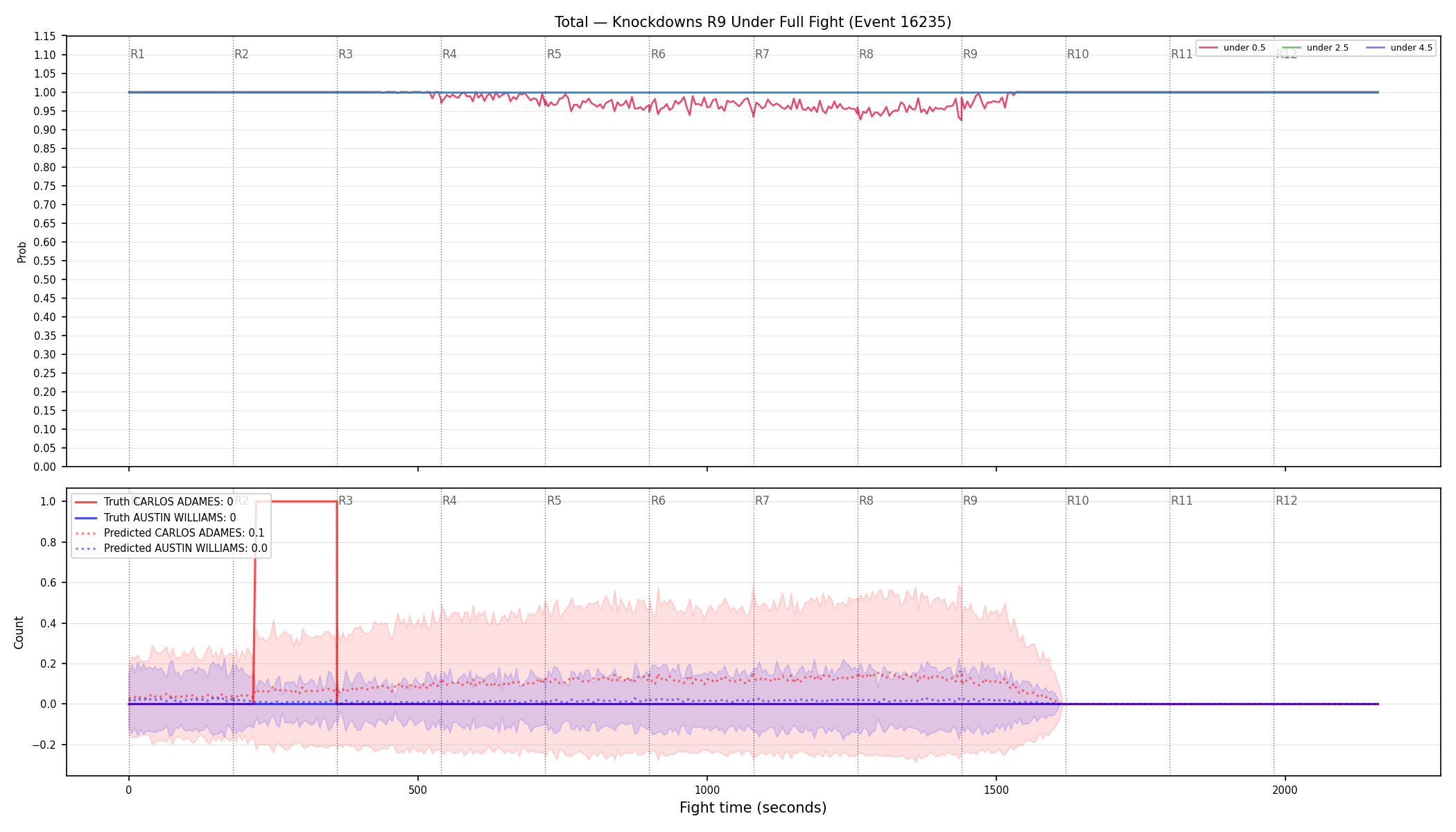Click the 'Count' y-axis label
Image resolution: width=1456 pixels, height=832 pixels.
tap(19, 632)
